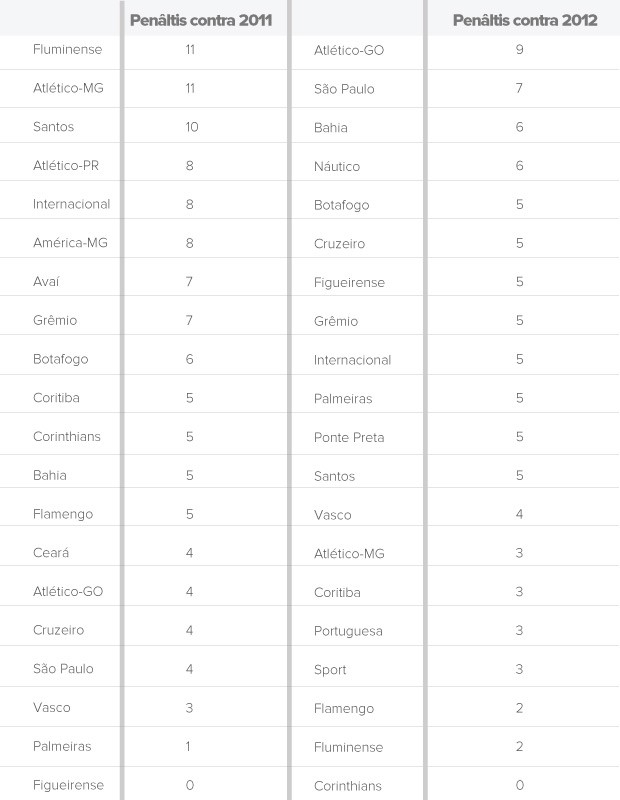Select Fluminense in the 2011 list
This screenshot has width=620, height=800.
67,49
